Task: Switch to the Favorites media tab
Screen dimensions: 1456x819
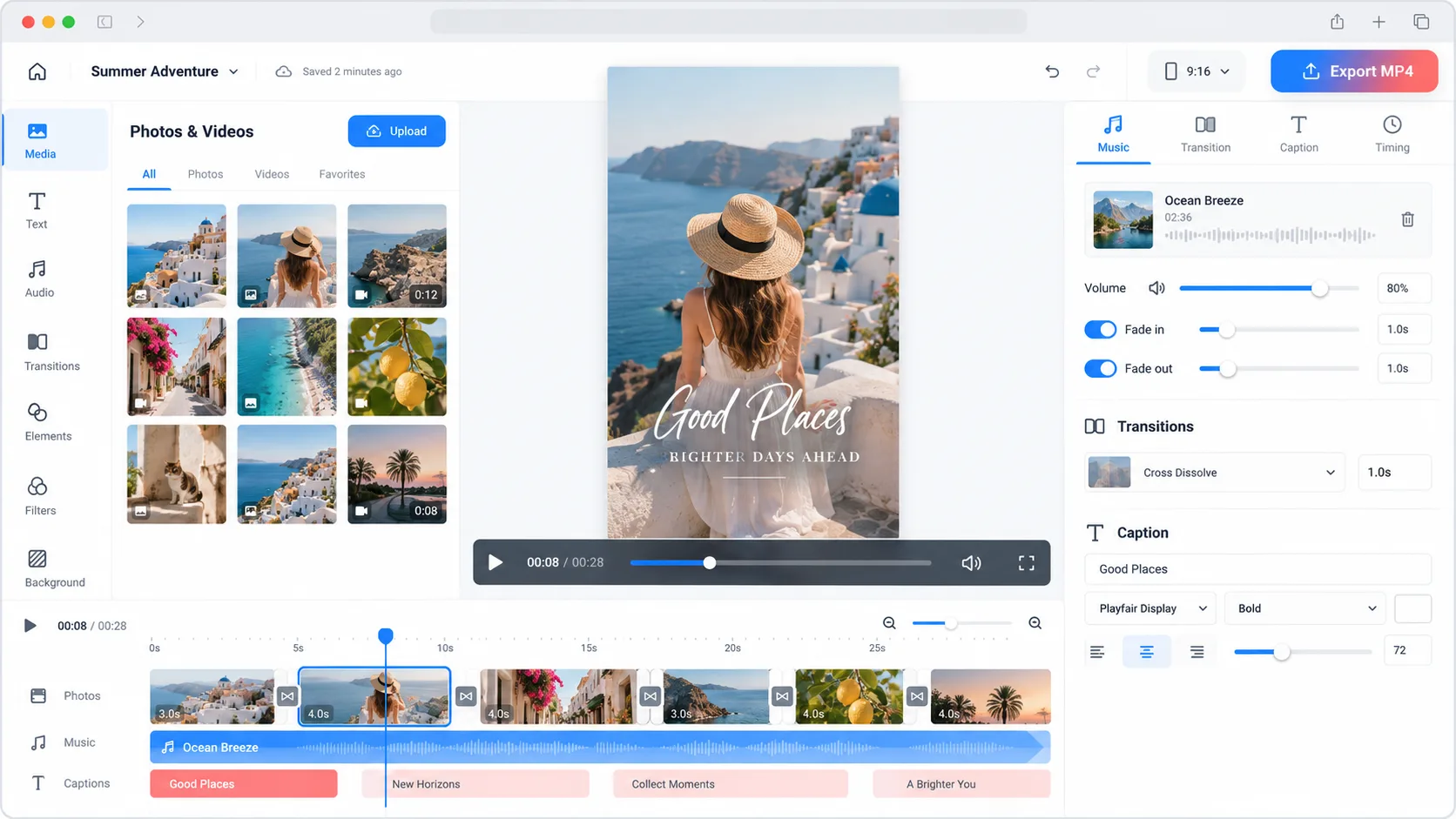Action: [342, 174]
